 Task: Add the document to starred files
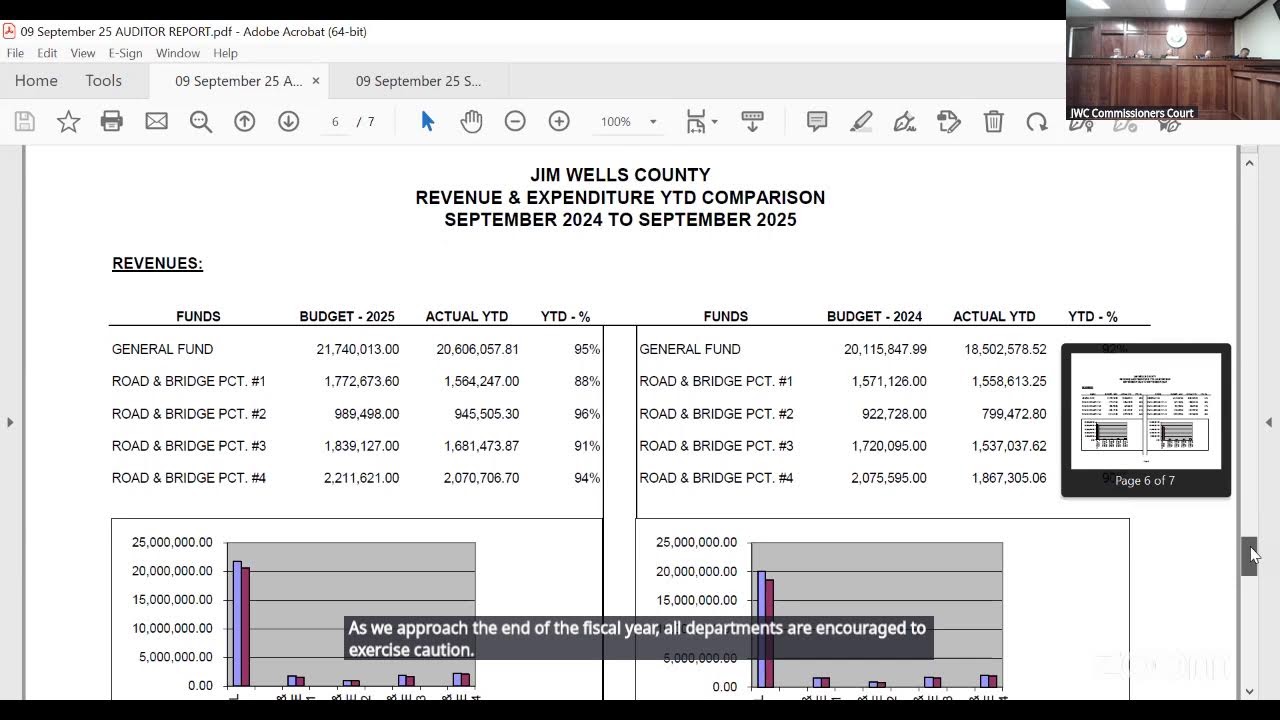click(x=68, y=122)
